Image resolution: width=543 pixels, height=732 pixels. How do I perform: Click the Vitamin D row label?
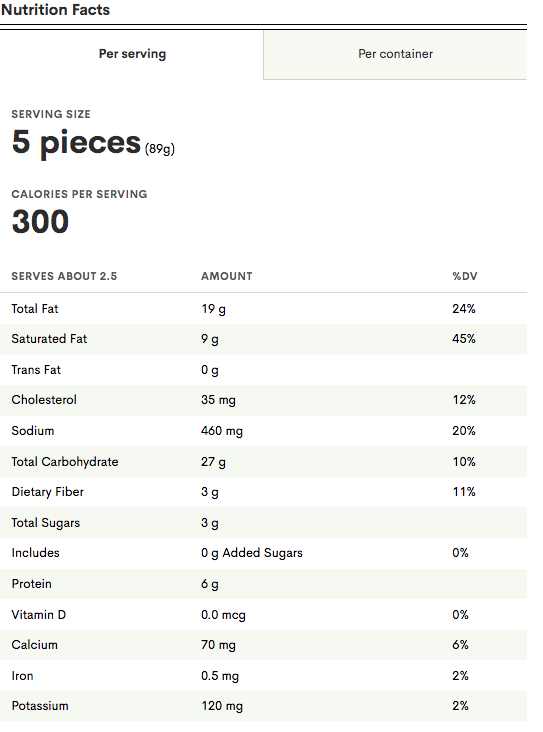[x=39, y=614]
